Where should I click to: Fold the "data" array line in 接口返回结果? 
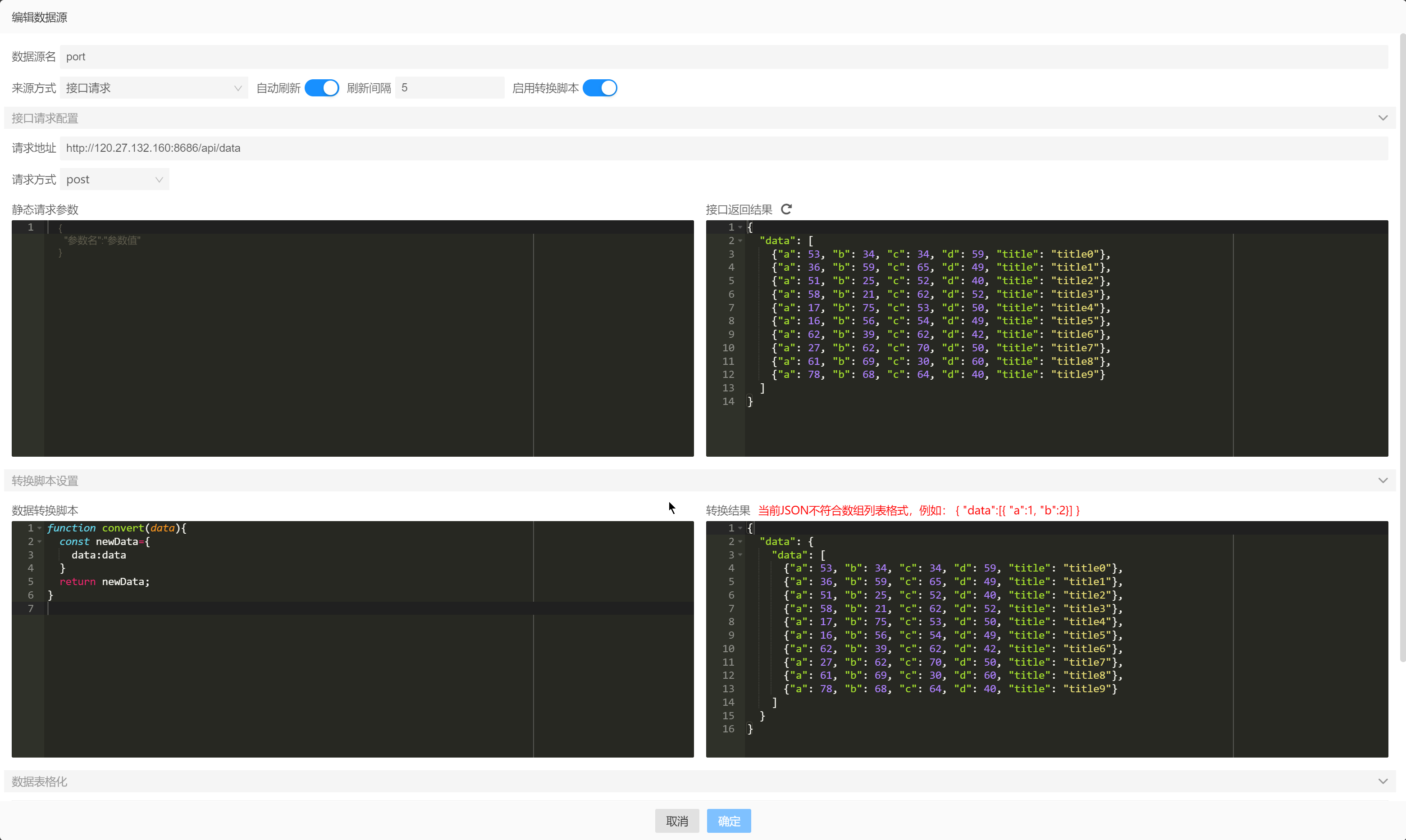[740, 241]
